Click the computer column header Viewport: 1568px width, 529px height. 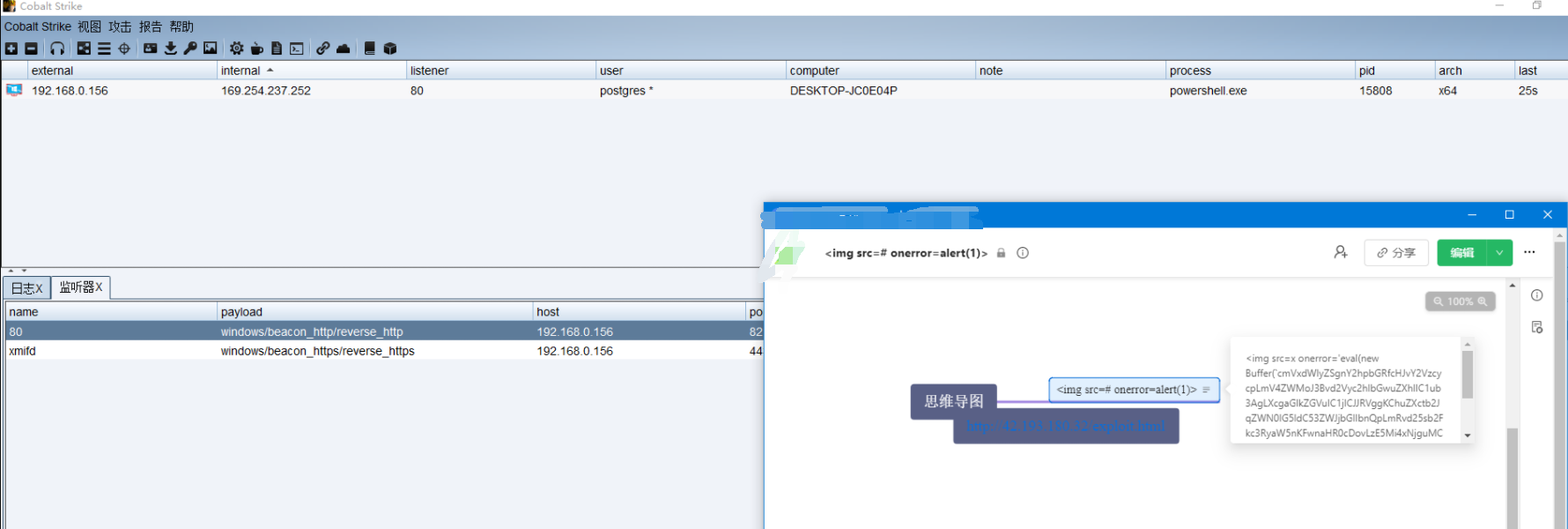coord(881,71)
